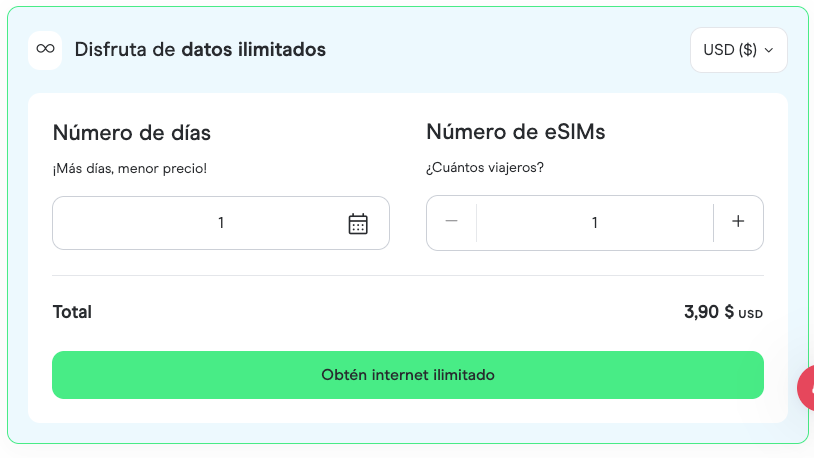Select the Número de días heading
The image size is (814, 458).
[131, 132]
